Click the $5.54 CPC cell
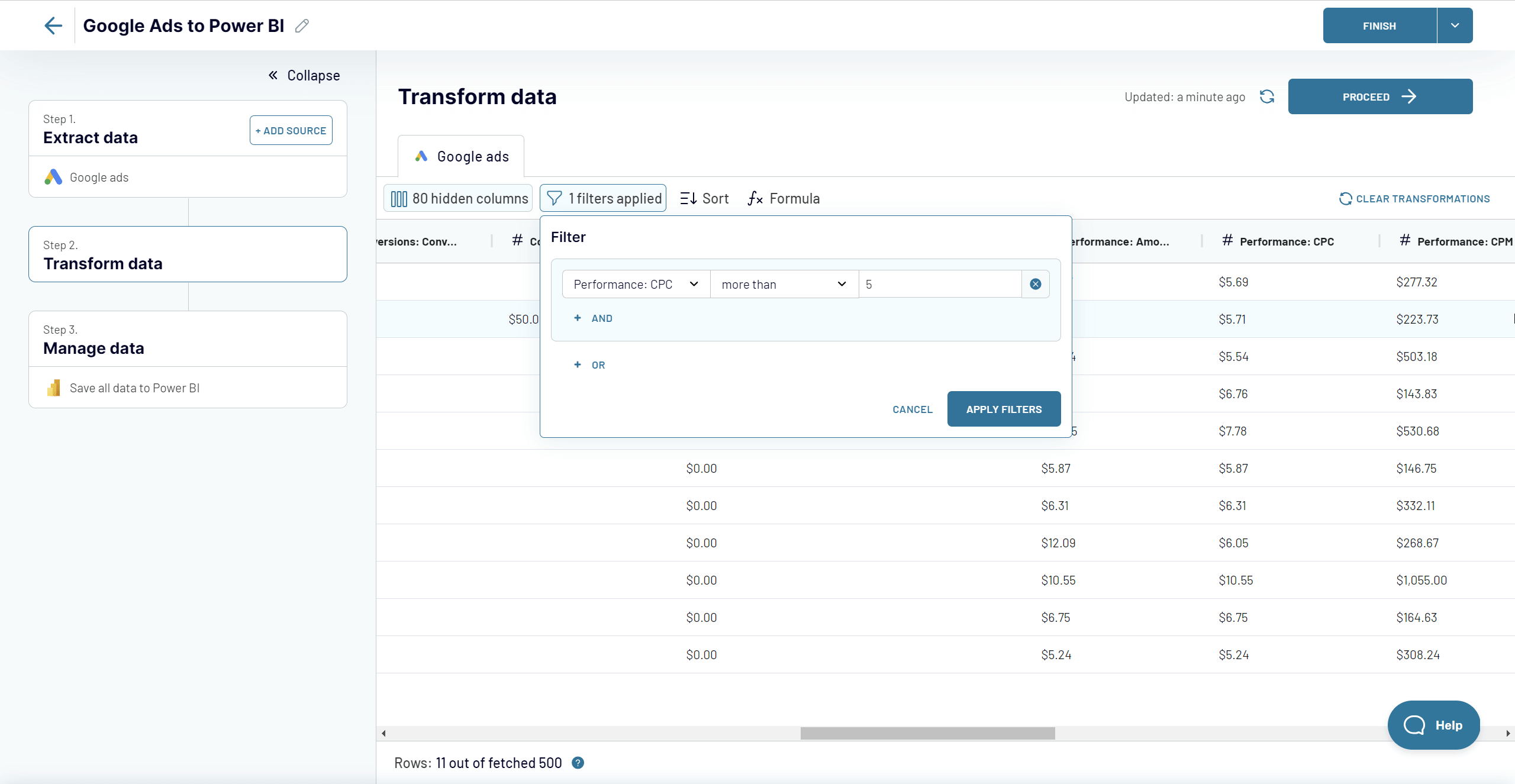Screen dimensions: 1515x784 click(x=1233, y=356)
